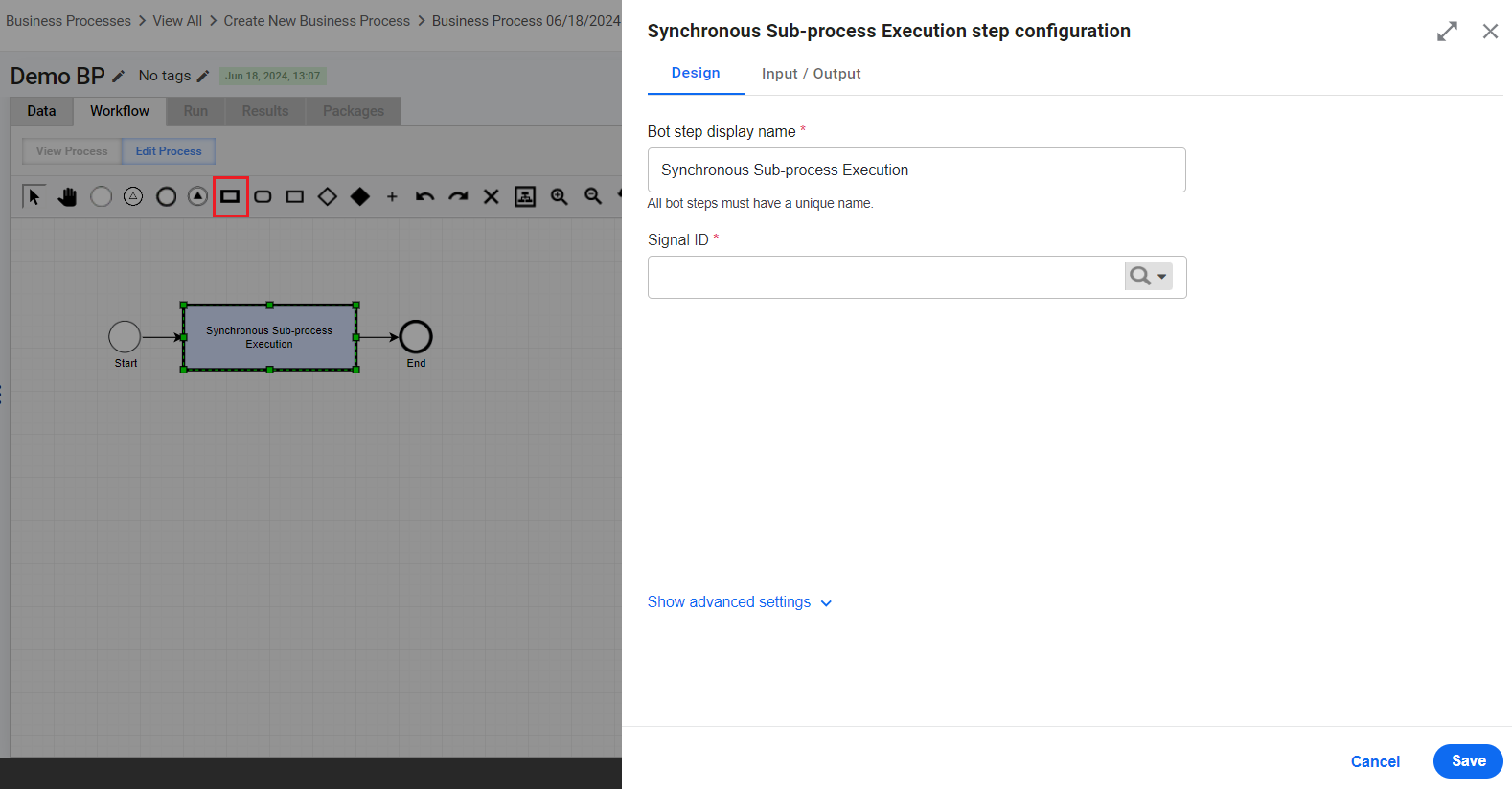Click the Bot step display name field
The height and width of the screenshot is (792, 1512).
917,170
